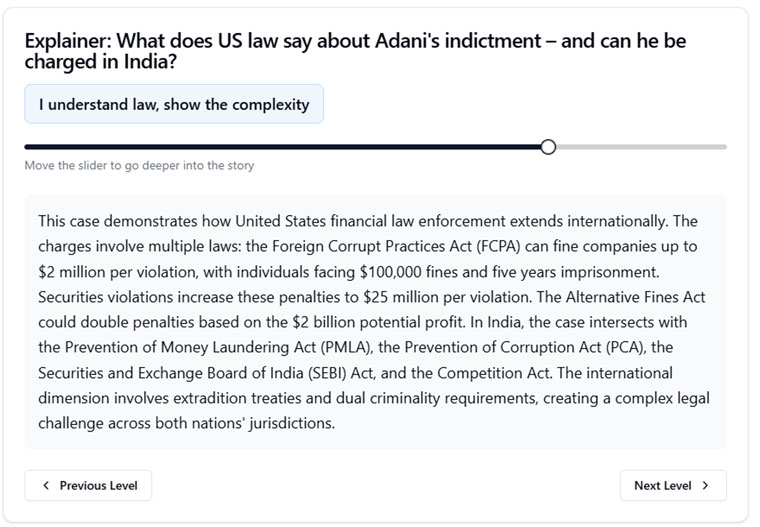Image resolution: width=760 pixels, height=527 pixels.
Task: Click the 'Move the slider to go deeper' hint
Action: click(x=139, y=166)
